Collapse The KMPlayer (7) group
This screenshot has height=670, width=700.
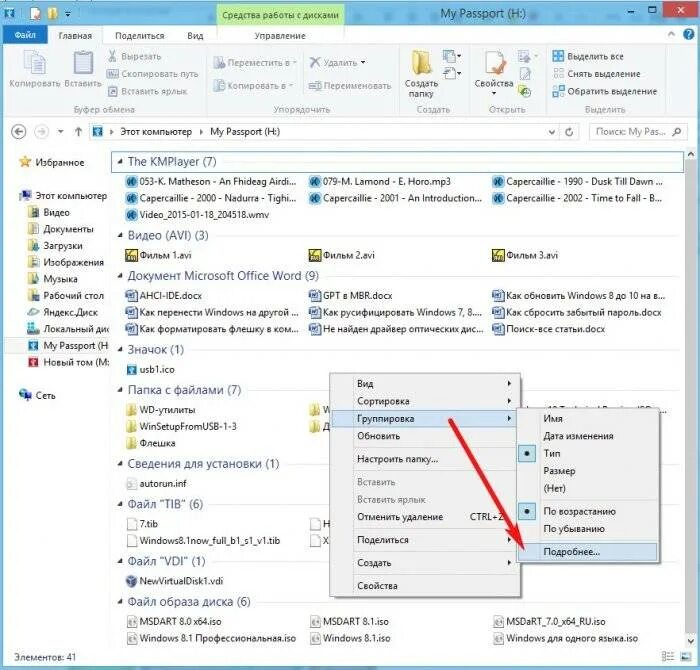(x=120, y=162)
